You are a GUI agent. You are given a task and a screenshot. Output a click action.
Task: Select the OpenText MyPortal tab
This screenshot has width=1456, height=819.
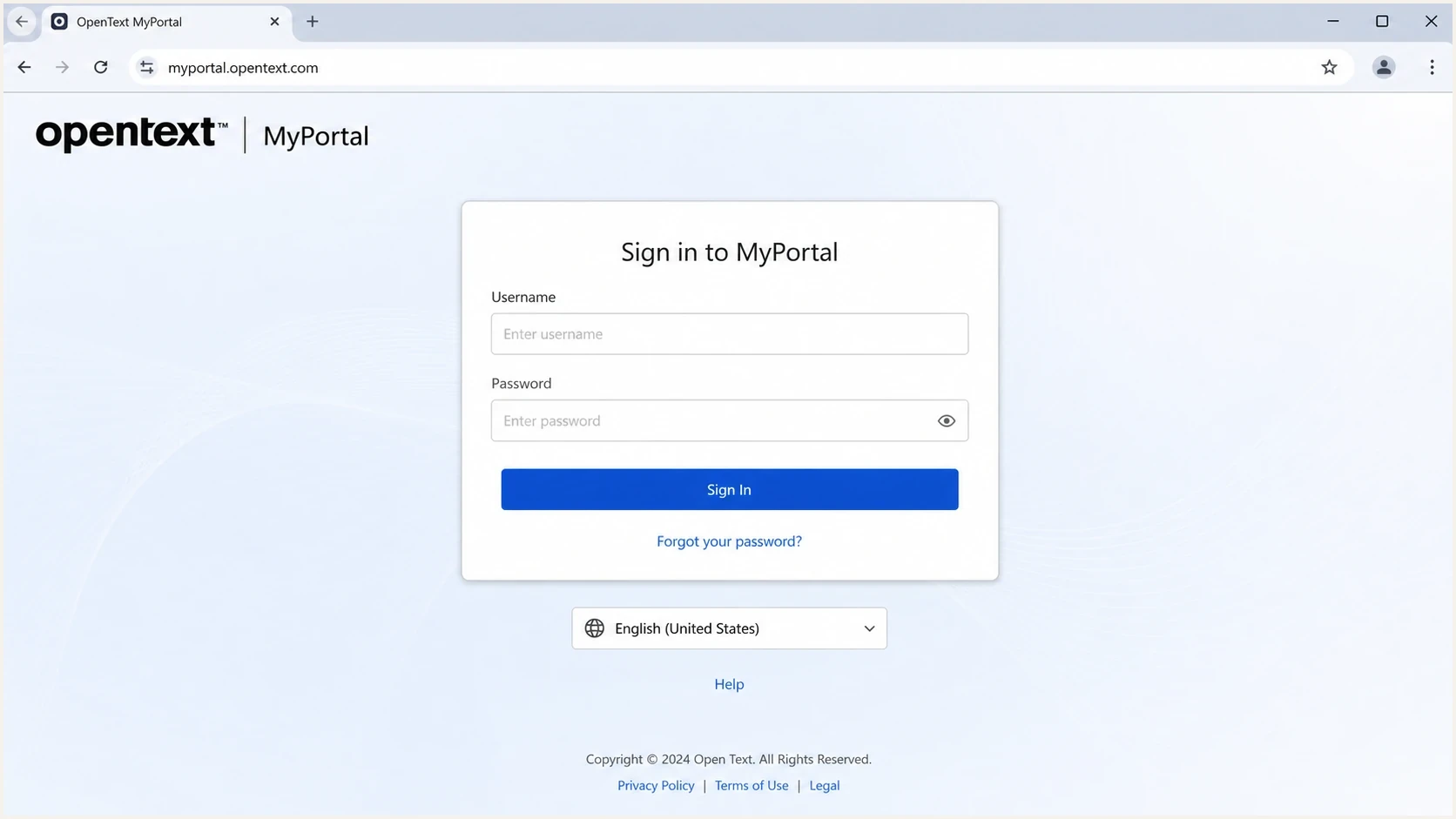(x=165, y=22)
